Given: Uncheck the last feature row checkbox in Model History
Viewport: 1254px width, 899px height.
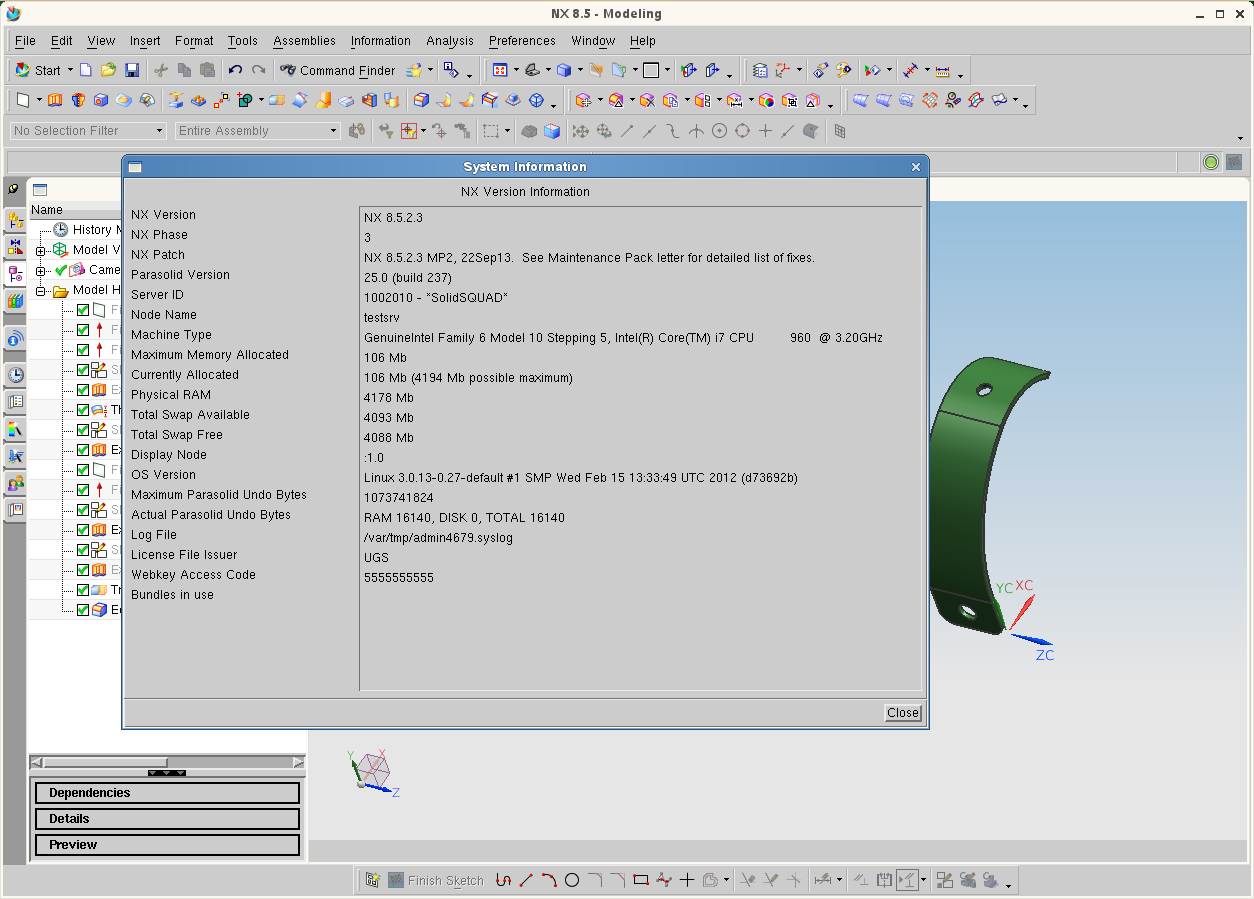Looking at the screenshot, I should tap(83, 610).
